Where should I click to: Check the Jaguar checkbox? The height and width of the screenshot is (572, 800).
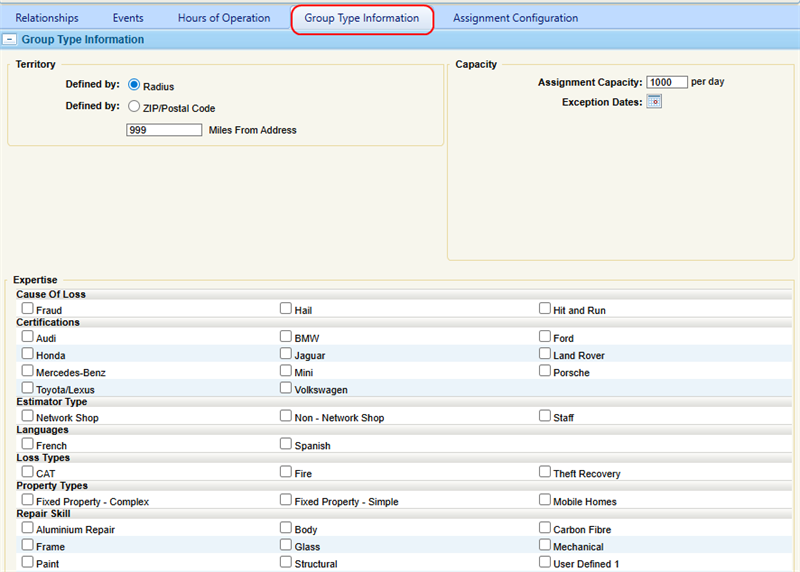pyautogui.click(x=286, y=353)
